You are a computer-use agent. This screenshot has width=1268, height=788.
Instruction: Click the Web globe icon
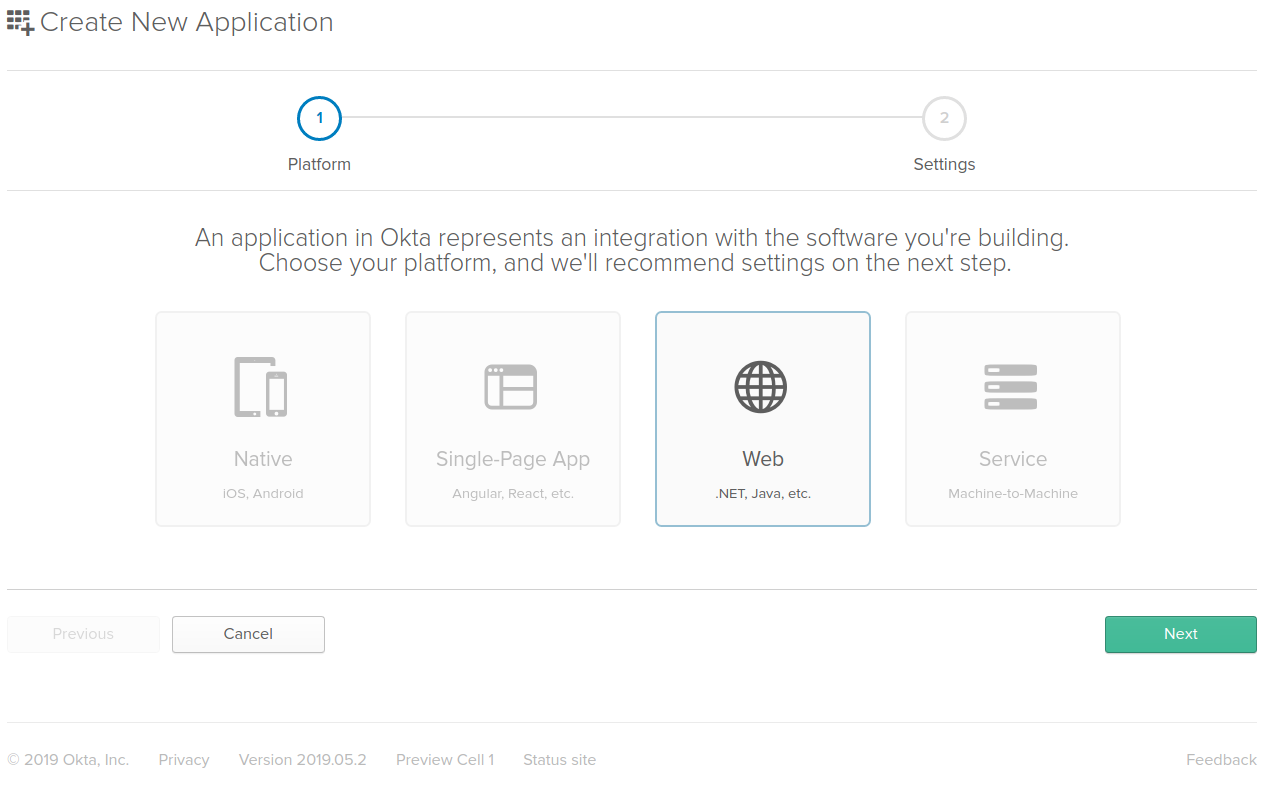pos(761,387)
